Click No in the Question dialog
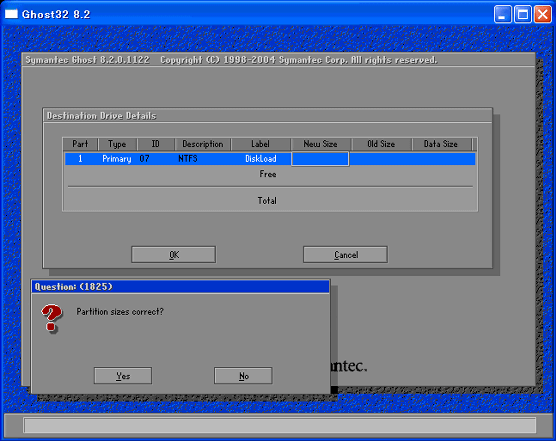Screen dimensions: 556x441 click(243, 375)
